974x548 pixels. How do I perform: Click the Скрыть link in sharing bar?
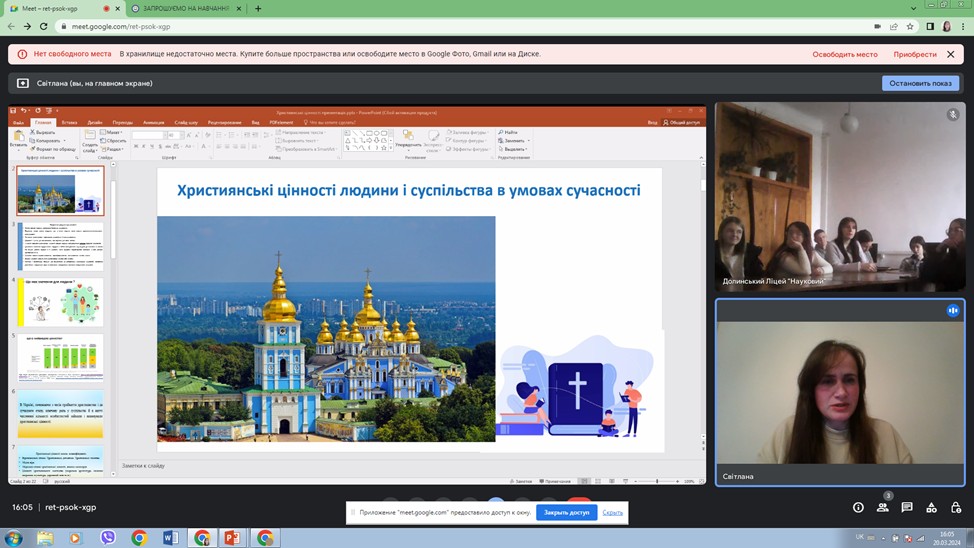612,513
